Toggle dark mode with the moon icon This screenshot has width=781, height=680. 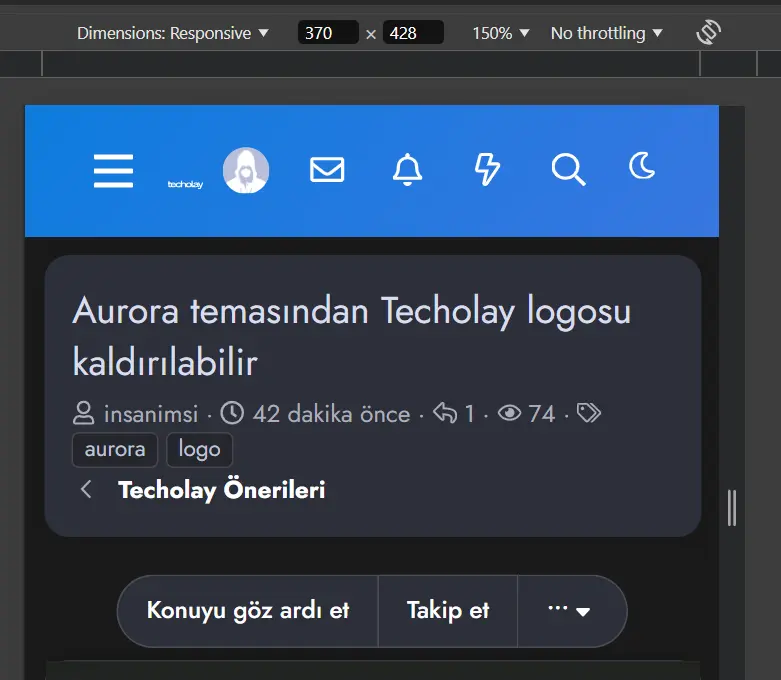[642, 165]
